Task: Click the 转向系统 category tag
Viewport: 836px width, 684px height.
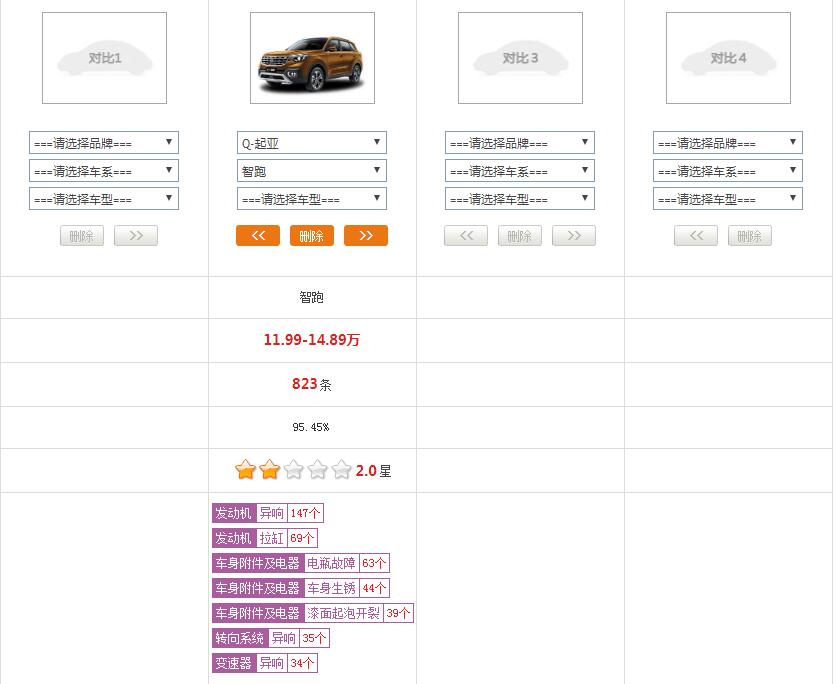Action: 240,638
